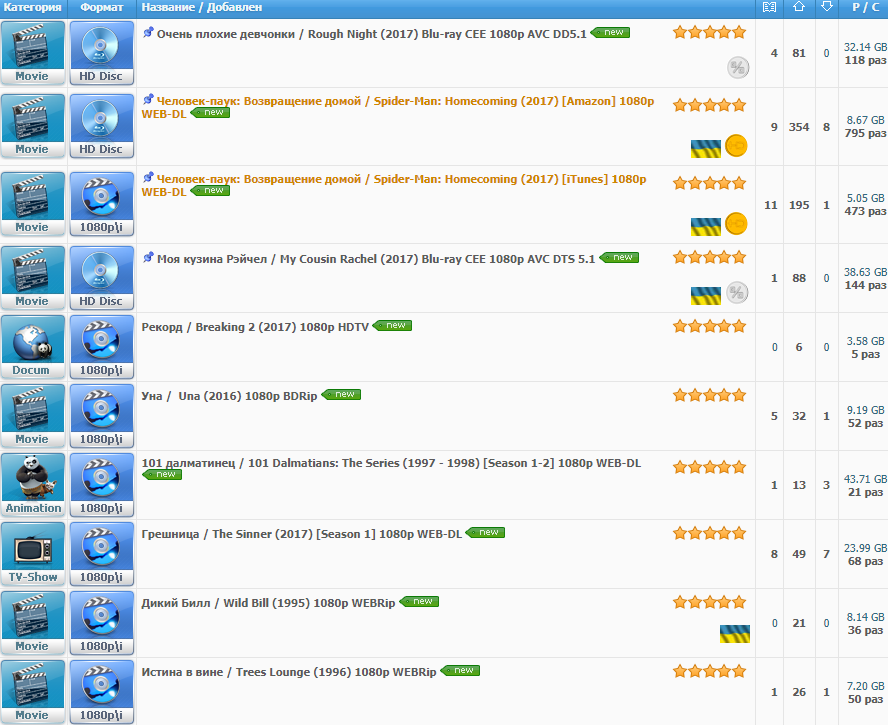Screen dimensions: 888x725
Task: Sort by Р / С size column header
Action: tap(866, 7)
